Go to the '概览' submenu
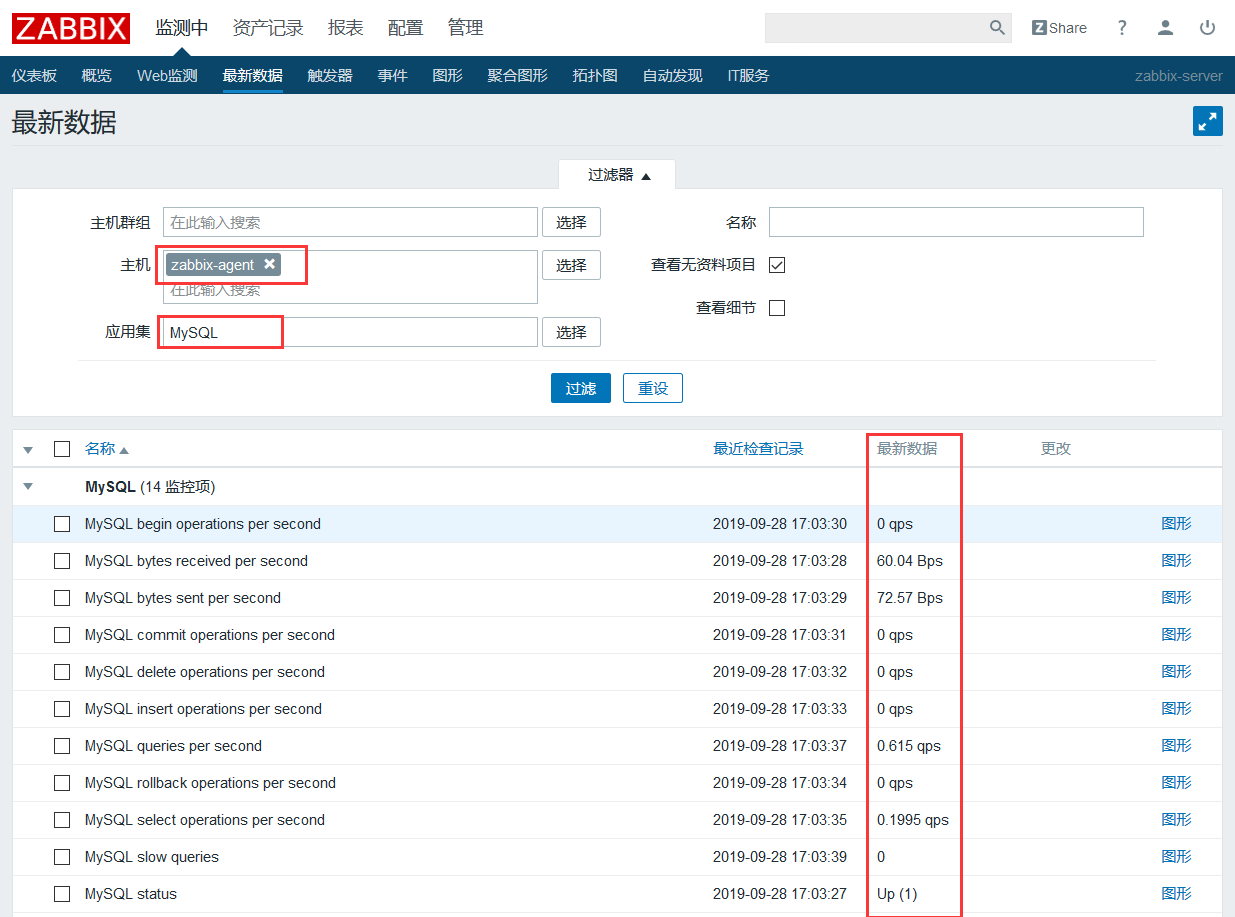 click(x=97, y=75)
